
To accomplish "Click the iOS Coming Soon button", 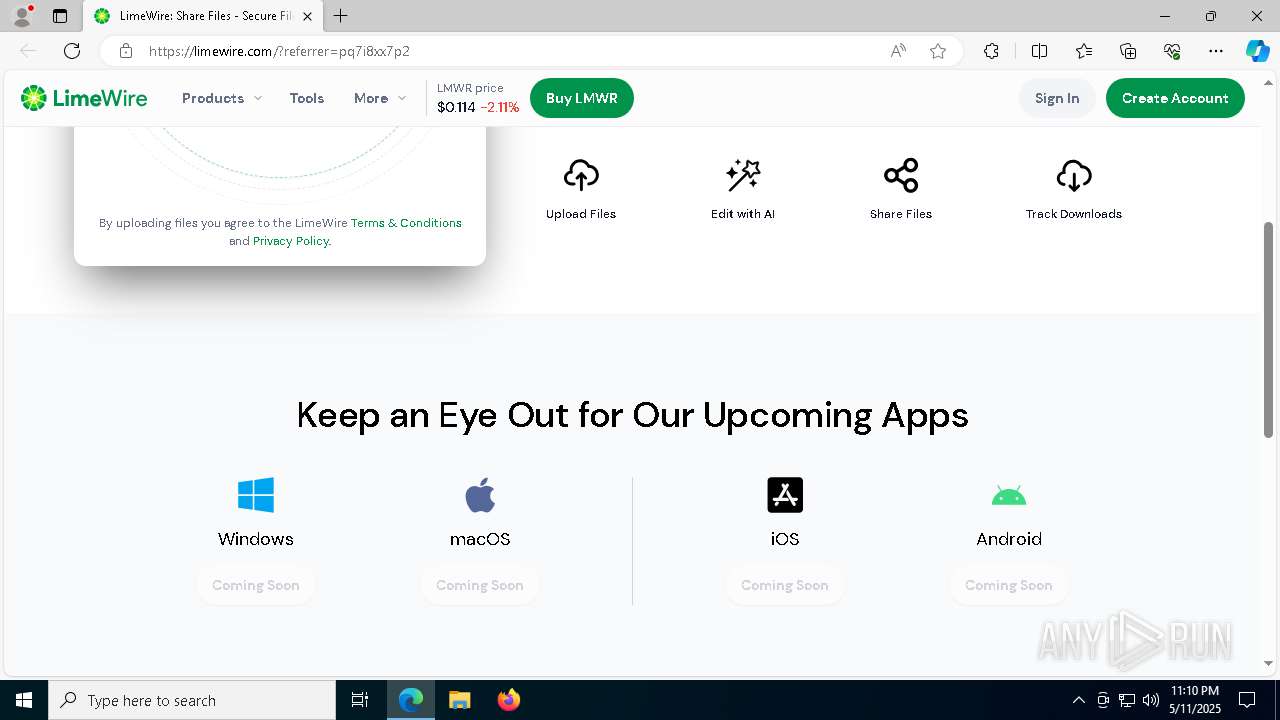I will click(785, 585).
